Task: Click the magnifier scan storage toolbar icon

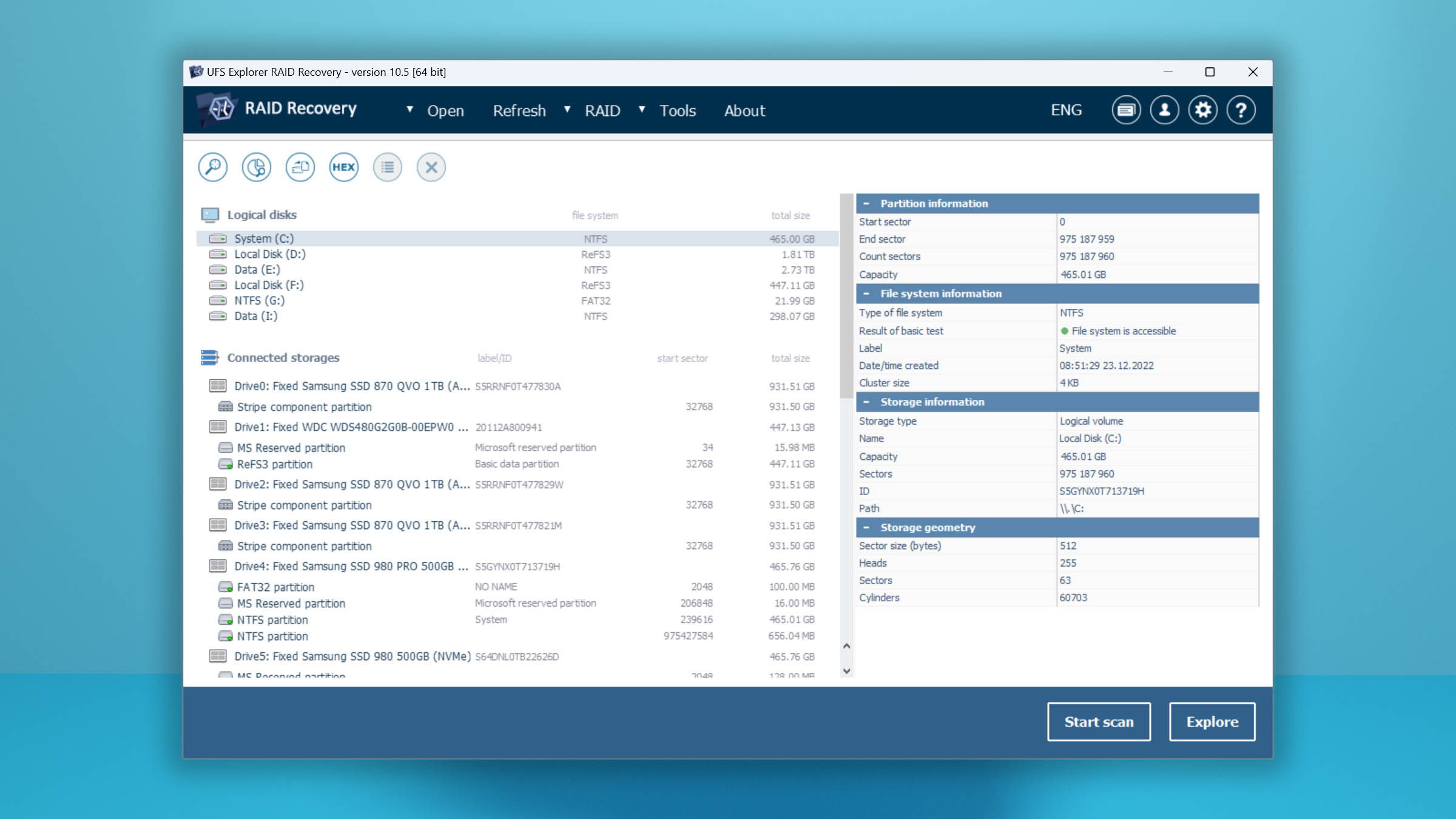Action: tap(213, 167)
